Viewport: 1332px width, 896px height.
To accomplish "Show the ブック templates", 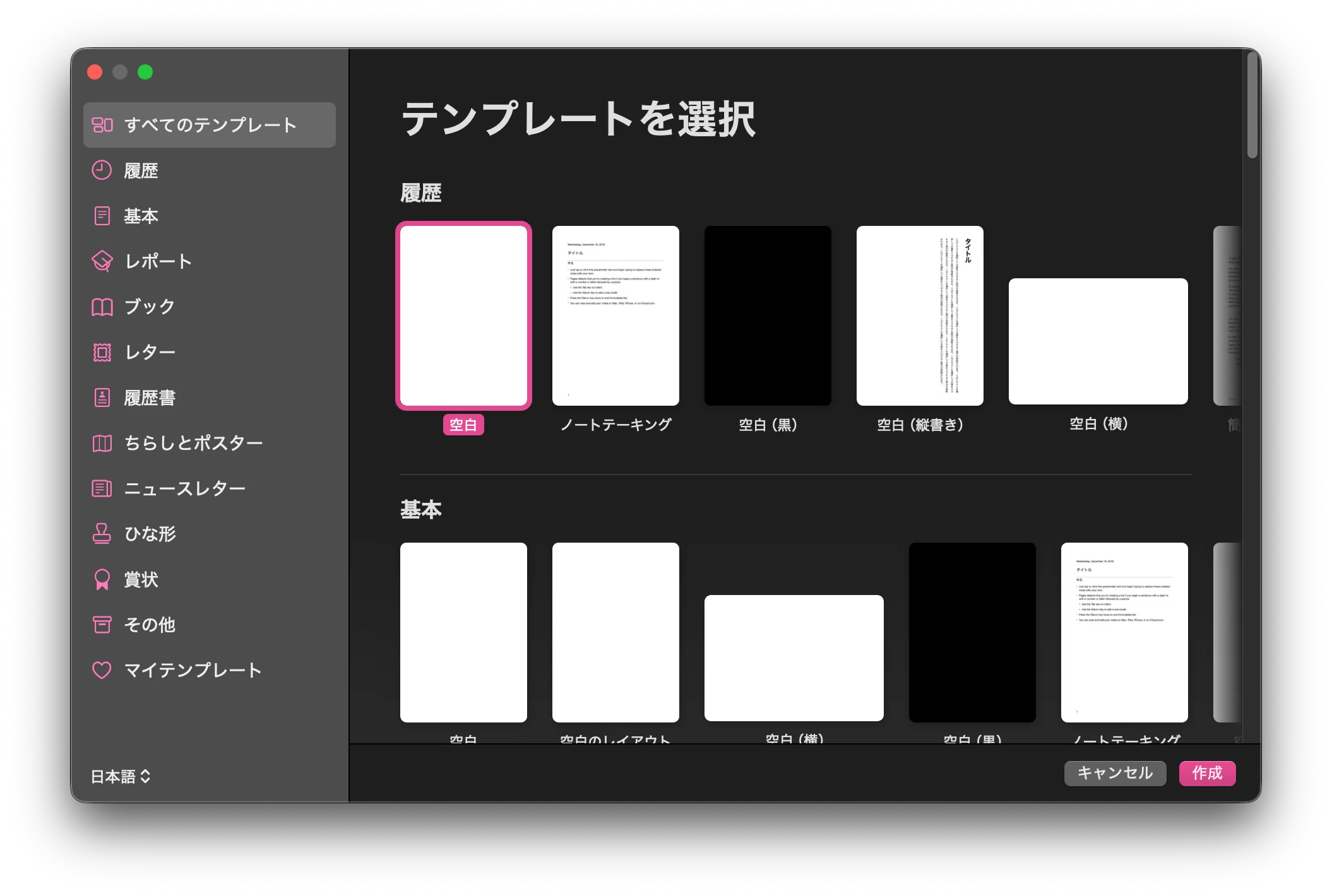I will 210,307.
